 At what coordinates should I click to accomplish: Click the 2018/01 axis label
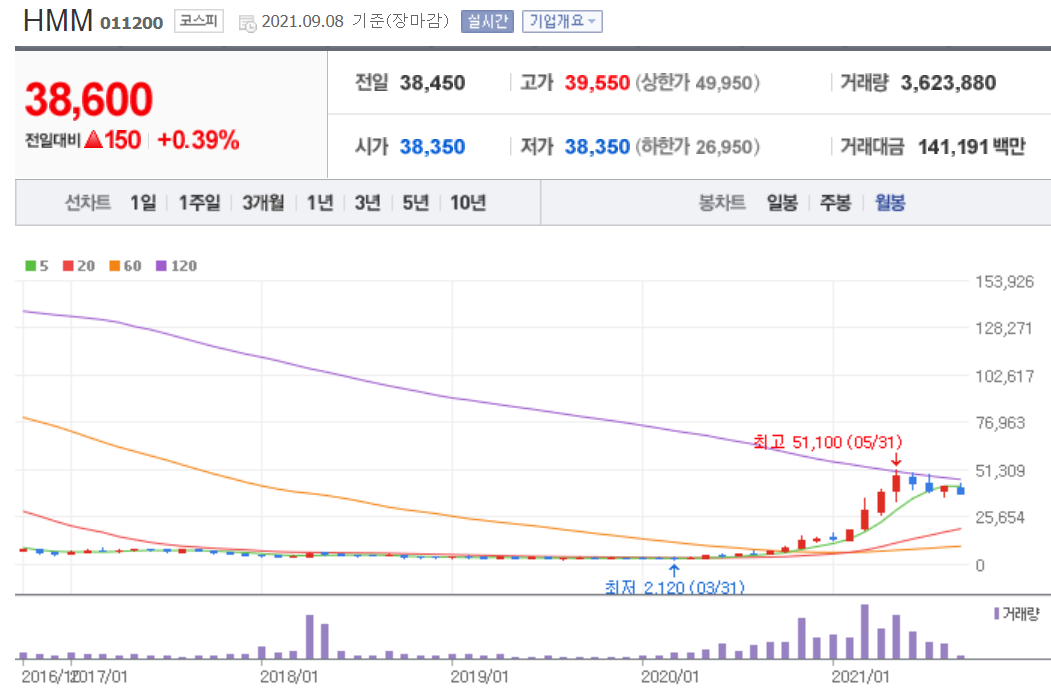click(x=289, y=677)
